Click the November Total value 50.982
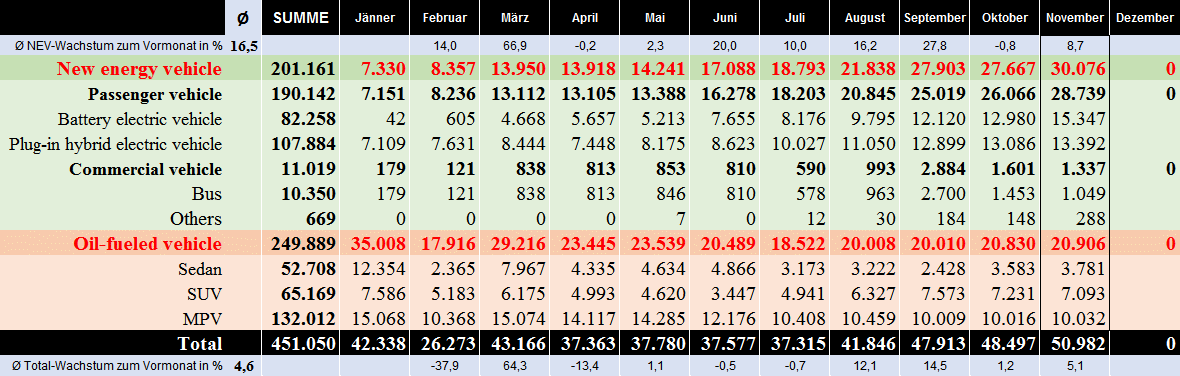1180x376 pixels. 1077,344
